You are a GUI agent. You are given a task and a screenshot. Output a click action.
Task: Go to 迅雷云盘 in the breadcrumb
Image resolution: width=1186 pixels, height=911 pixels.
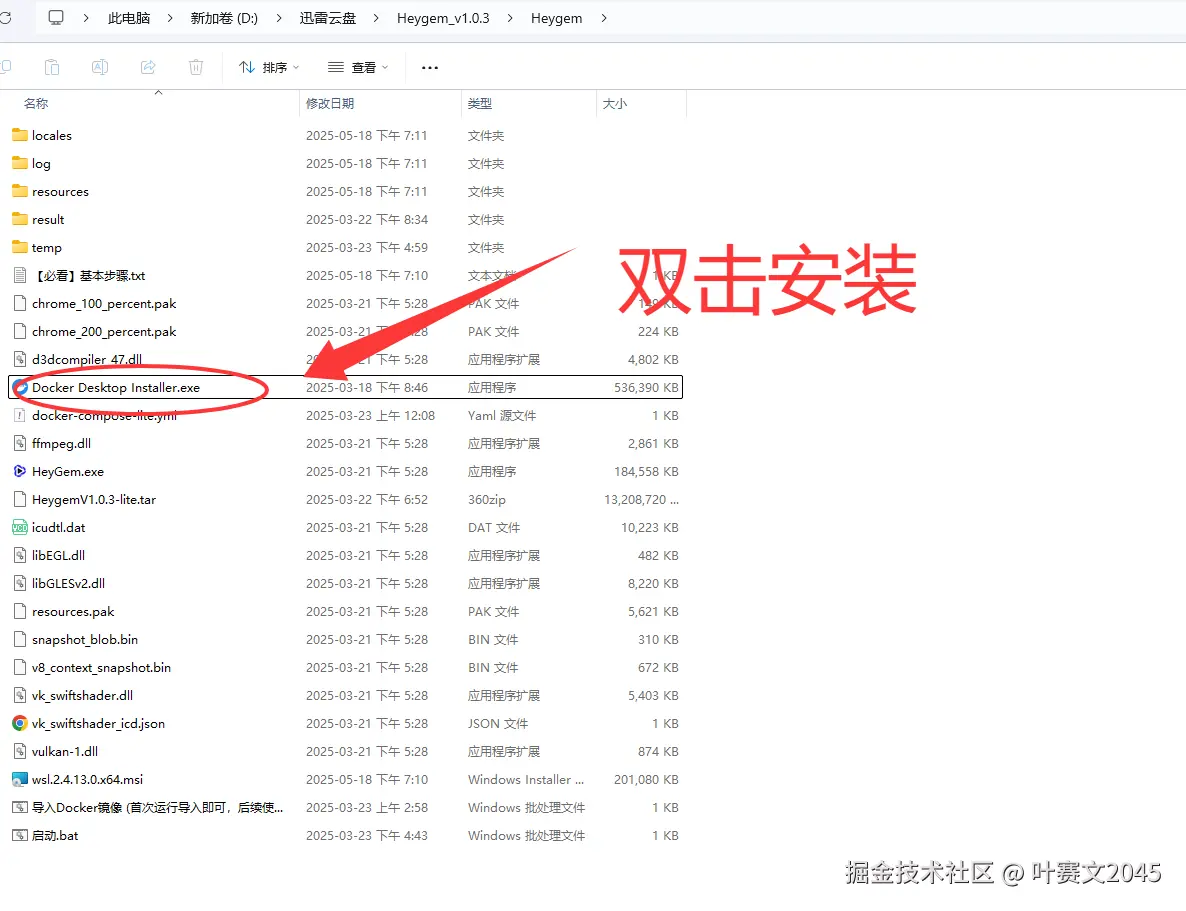(328, 18)
